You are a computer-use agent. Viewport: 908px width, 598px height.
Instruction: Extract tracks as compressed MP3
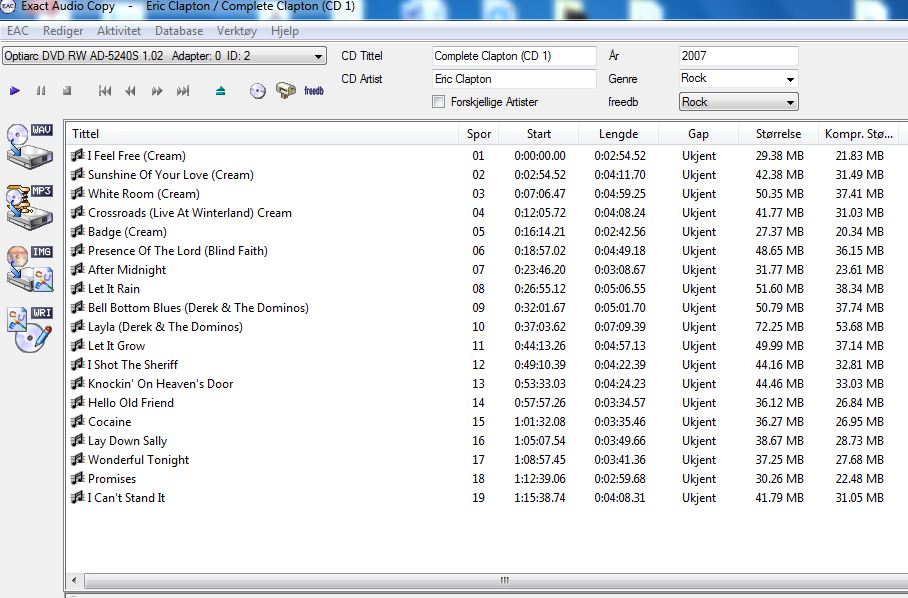pyautogui.click(x=30, y=207)
